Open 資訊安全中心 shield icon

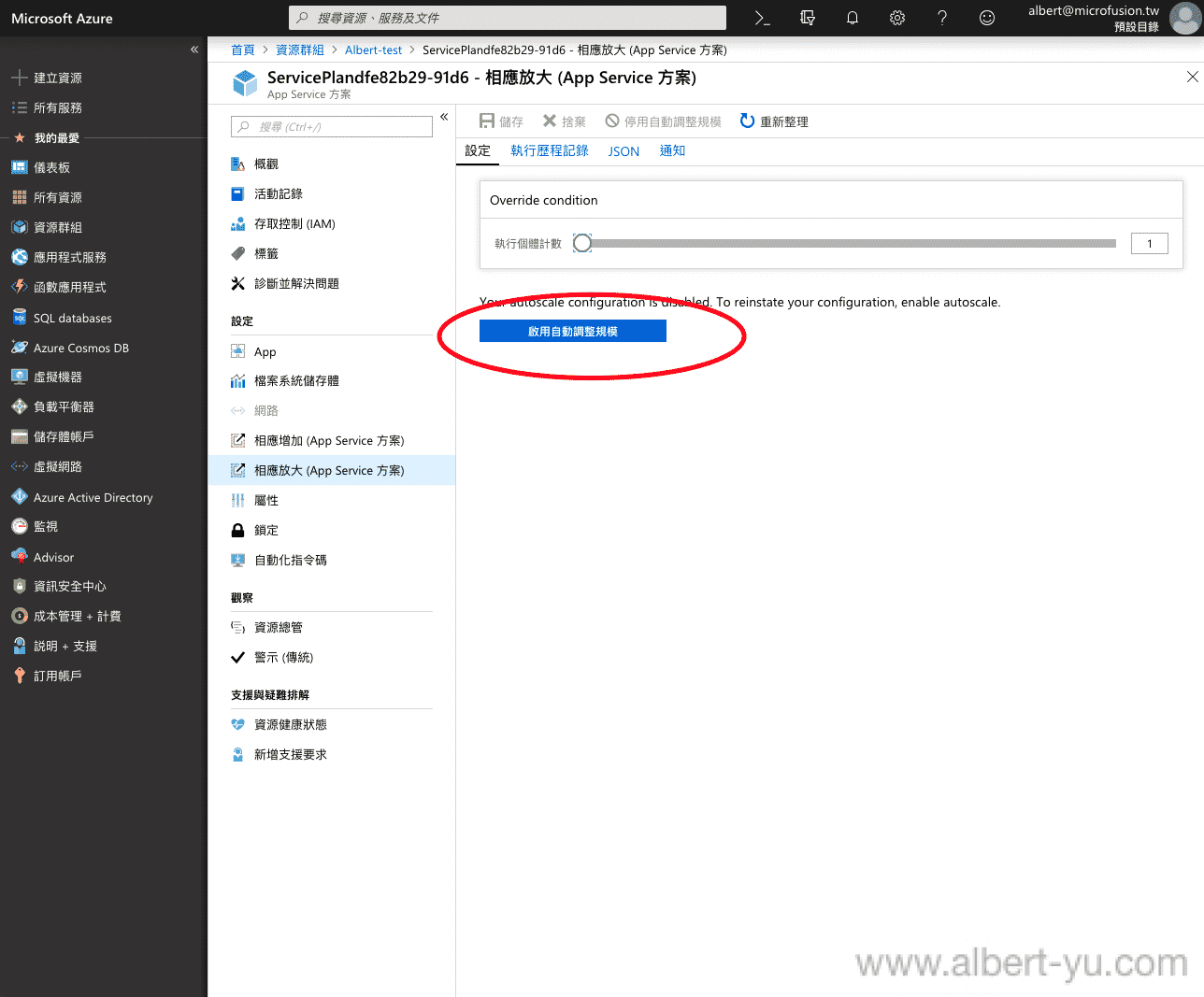coord(19,586)
